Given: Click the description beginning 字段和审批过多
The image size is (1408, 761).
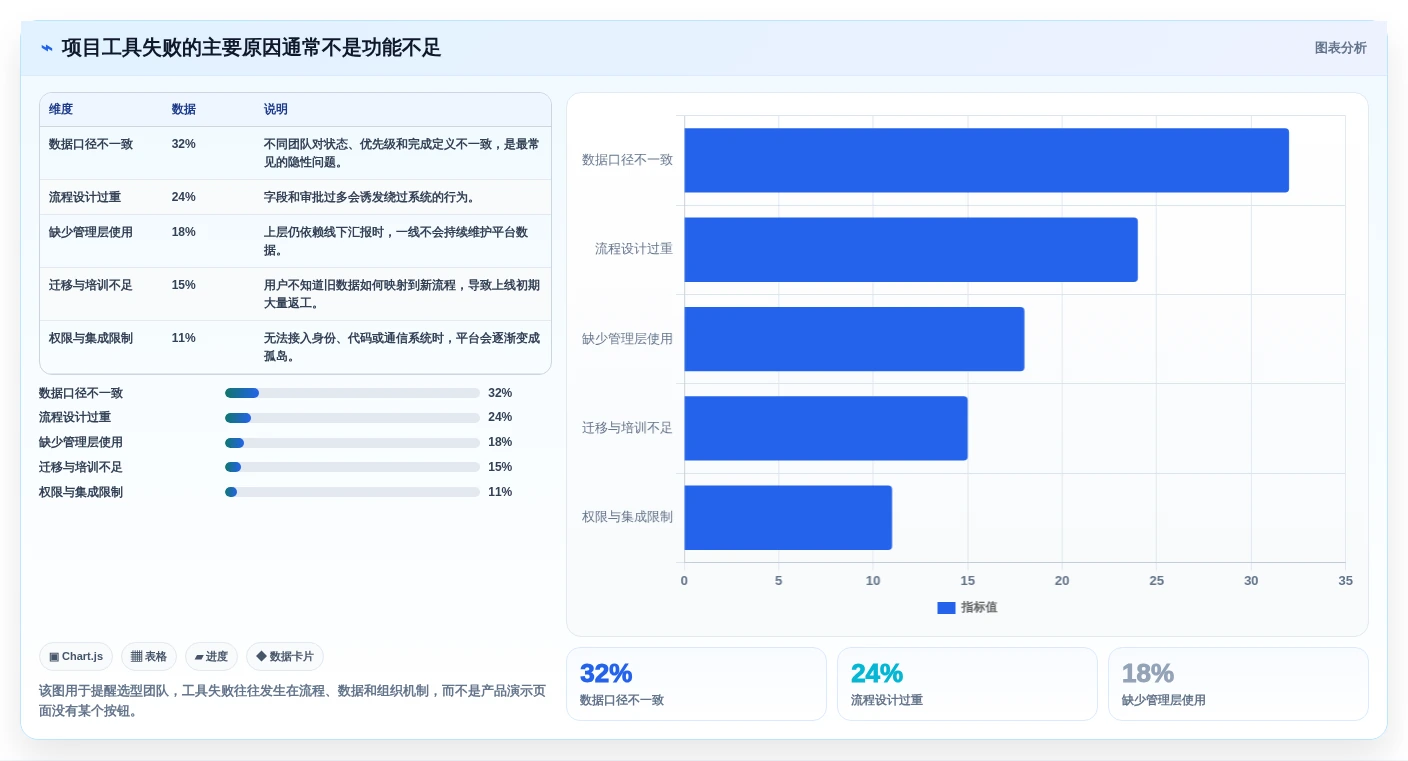Looking at the screenshot, I should click(372, 197).
